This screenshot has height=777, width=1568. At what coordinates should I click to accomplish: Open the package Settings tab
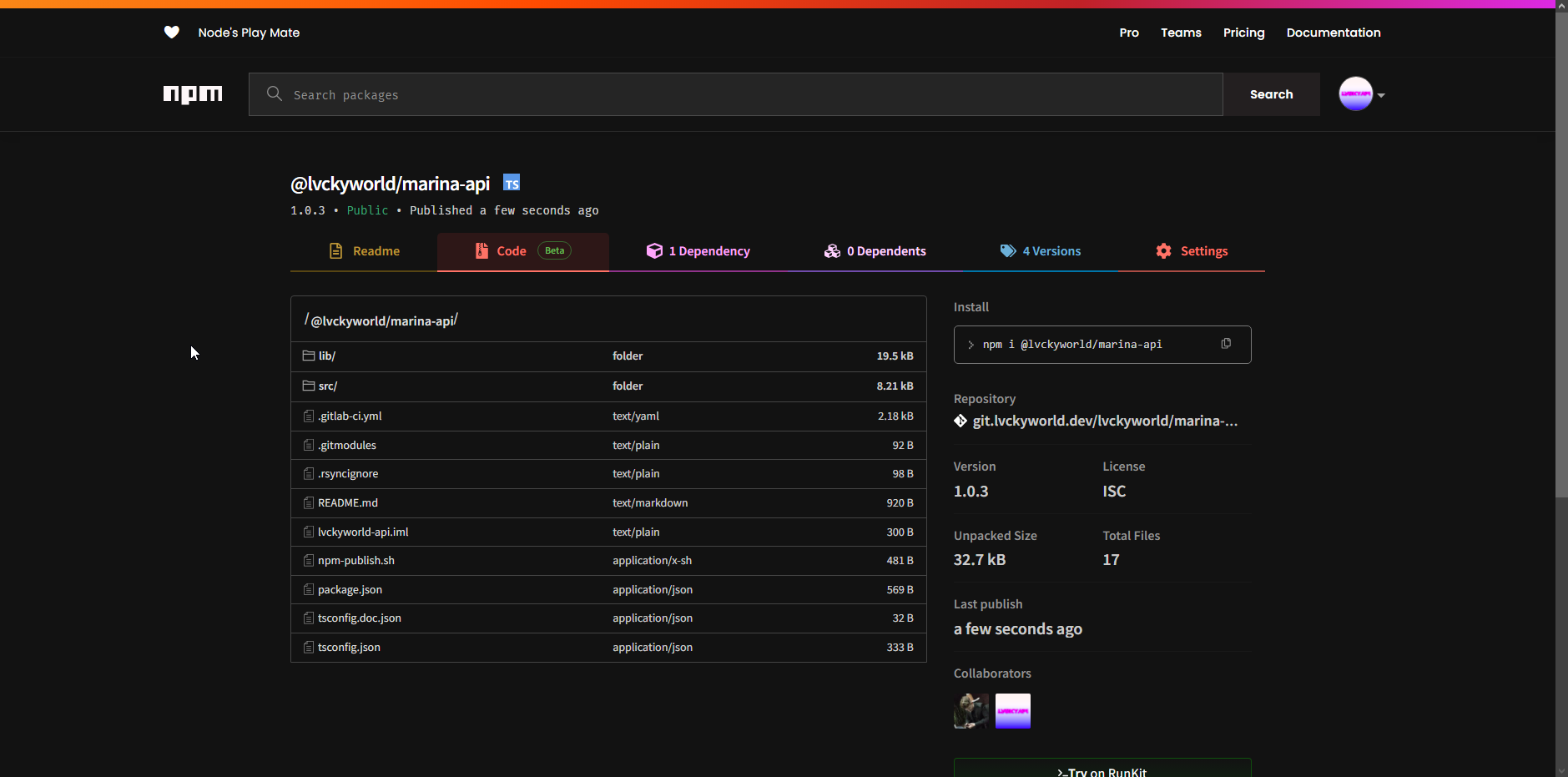click(x=1192, y=251)
